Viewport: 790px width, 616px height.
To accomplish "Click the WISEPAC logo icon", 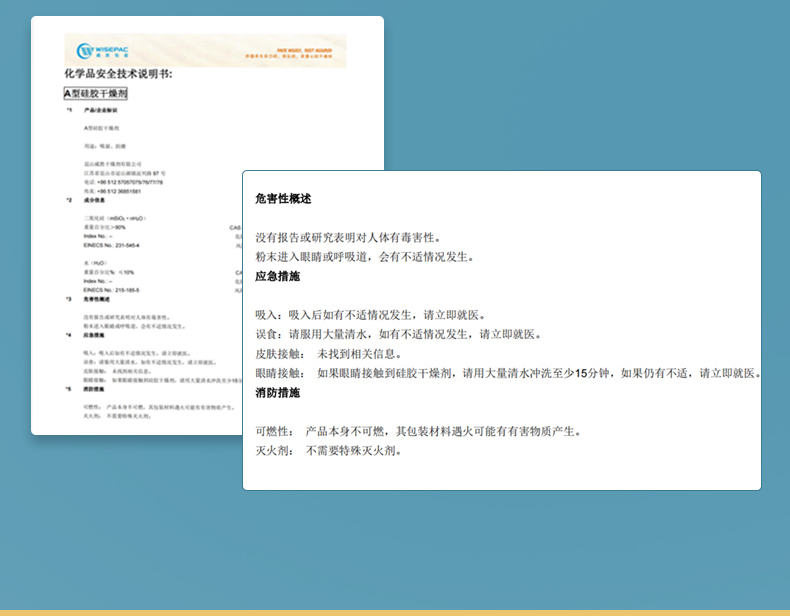I will 85,50.
